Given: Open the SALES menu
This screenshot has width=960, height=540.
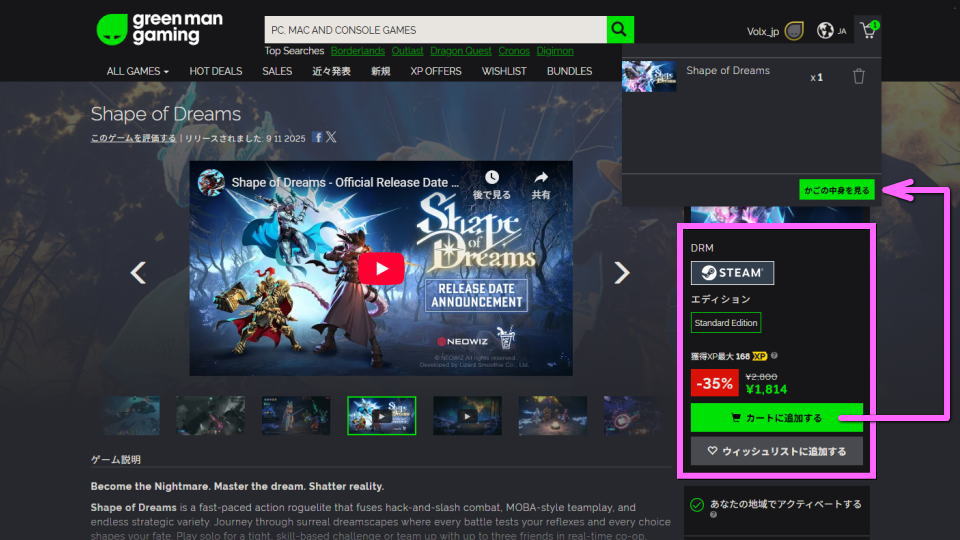Looking at the screenshot, I should tap(277, 71).
